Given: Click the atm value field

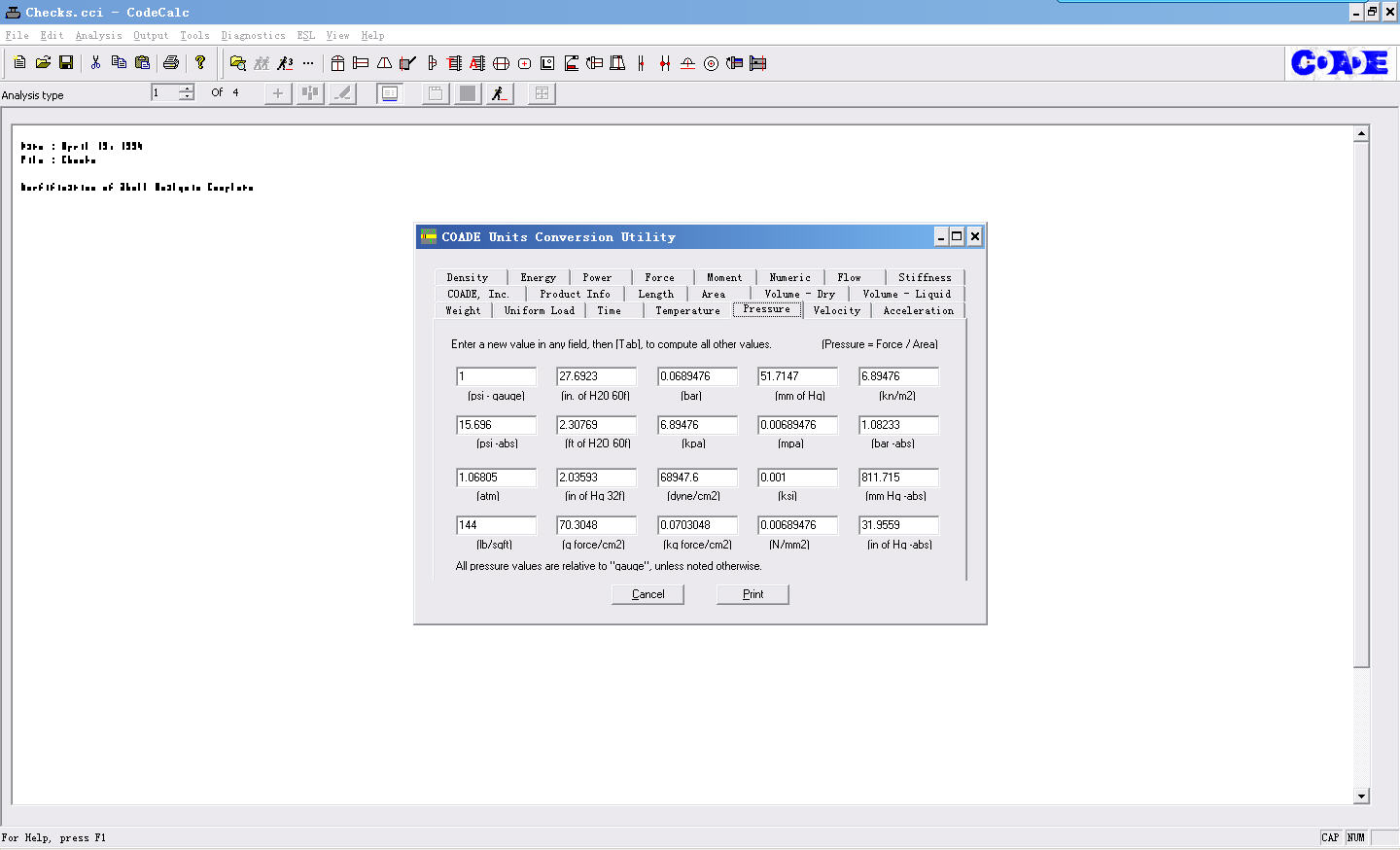Looking at the screenshot, I should tap(496, 478).
